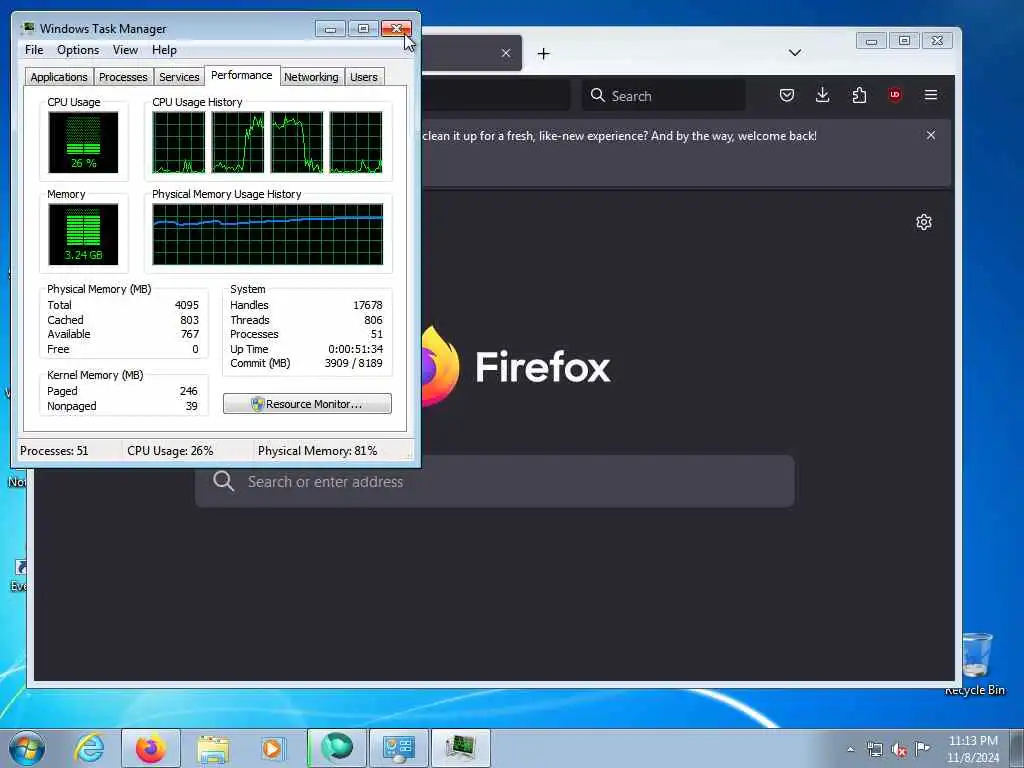Click the teal round application taskbar icon
The width and height of the screenshot is (1024, 768).
(337, 748)
